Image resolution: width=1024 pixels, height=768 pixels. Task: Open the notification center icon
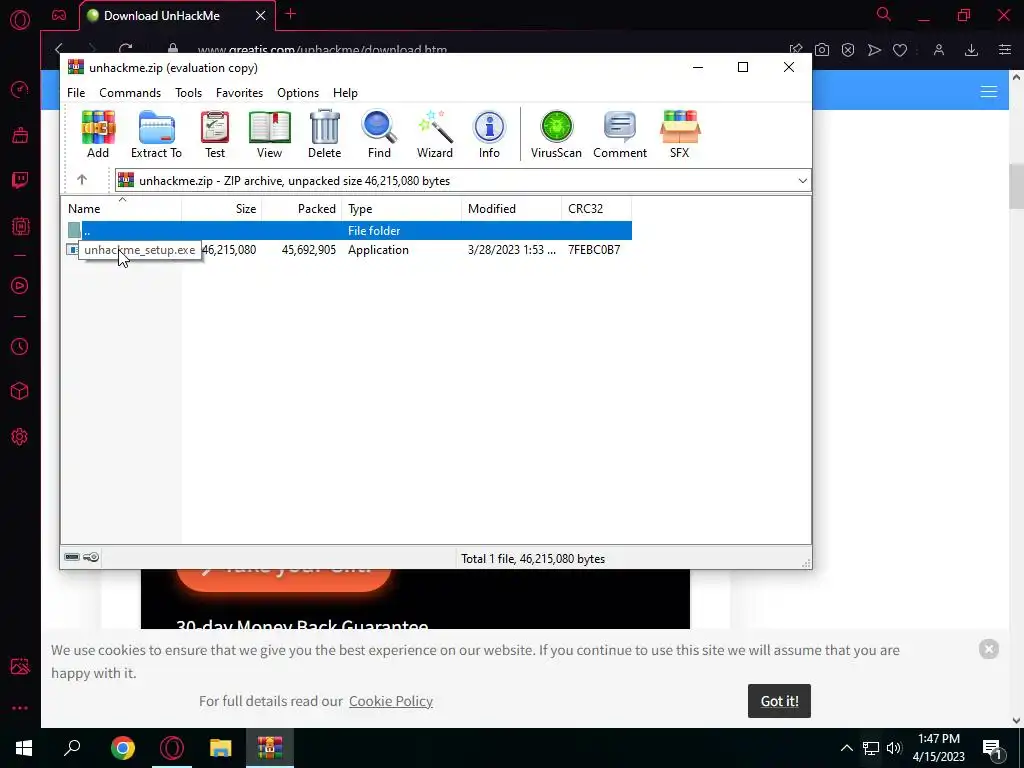click(992, 749)
